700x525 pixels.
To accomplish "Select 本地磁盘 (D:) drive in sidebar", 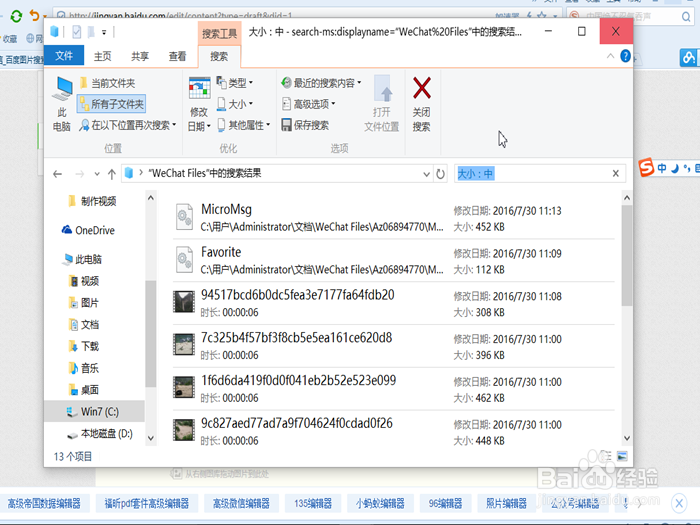I will (x=100, y=433).
